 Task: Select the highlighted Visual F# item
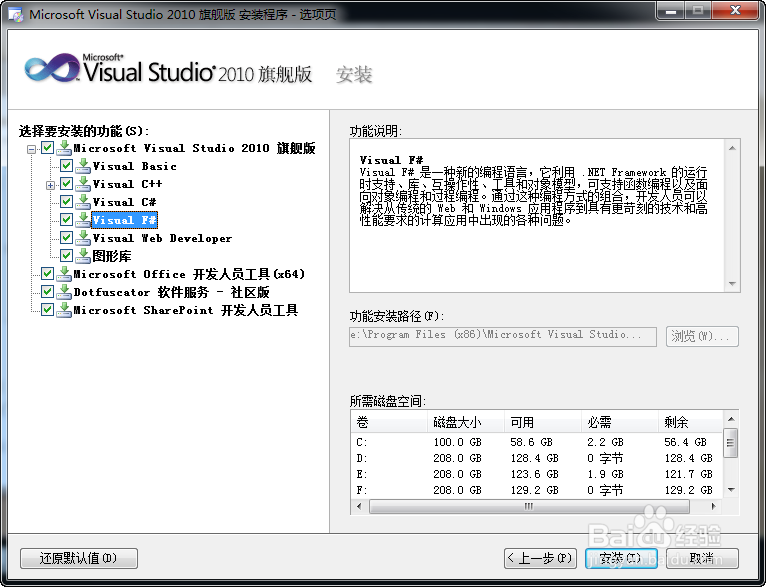(124, 220)
